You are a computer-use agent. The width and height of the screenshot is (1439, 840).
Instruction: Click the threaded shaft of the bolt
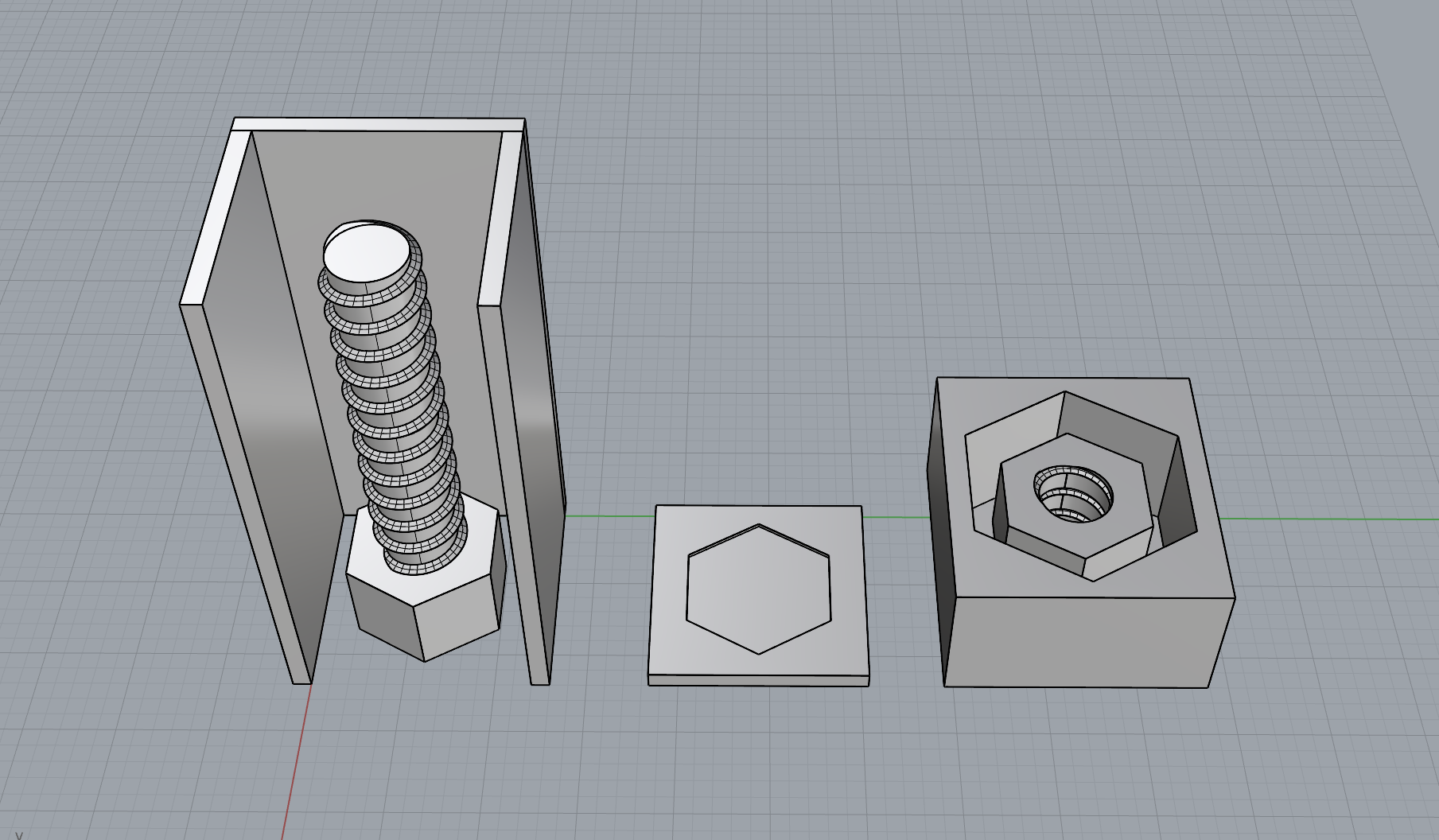click(391, 398)
